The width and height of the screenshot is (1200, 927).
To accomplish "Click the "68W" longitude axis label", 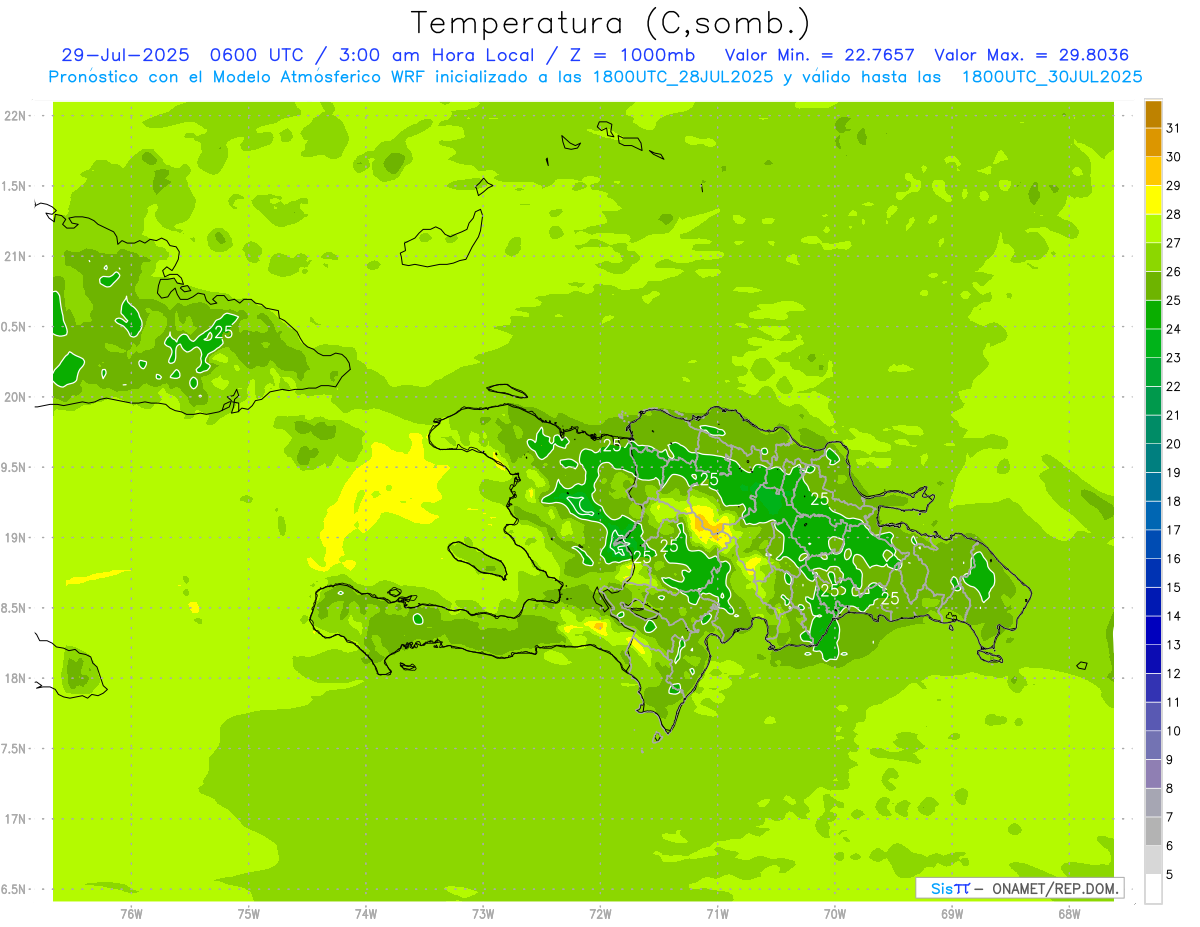I will (x=1069, y=913).
